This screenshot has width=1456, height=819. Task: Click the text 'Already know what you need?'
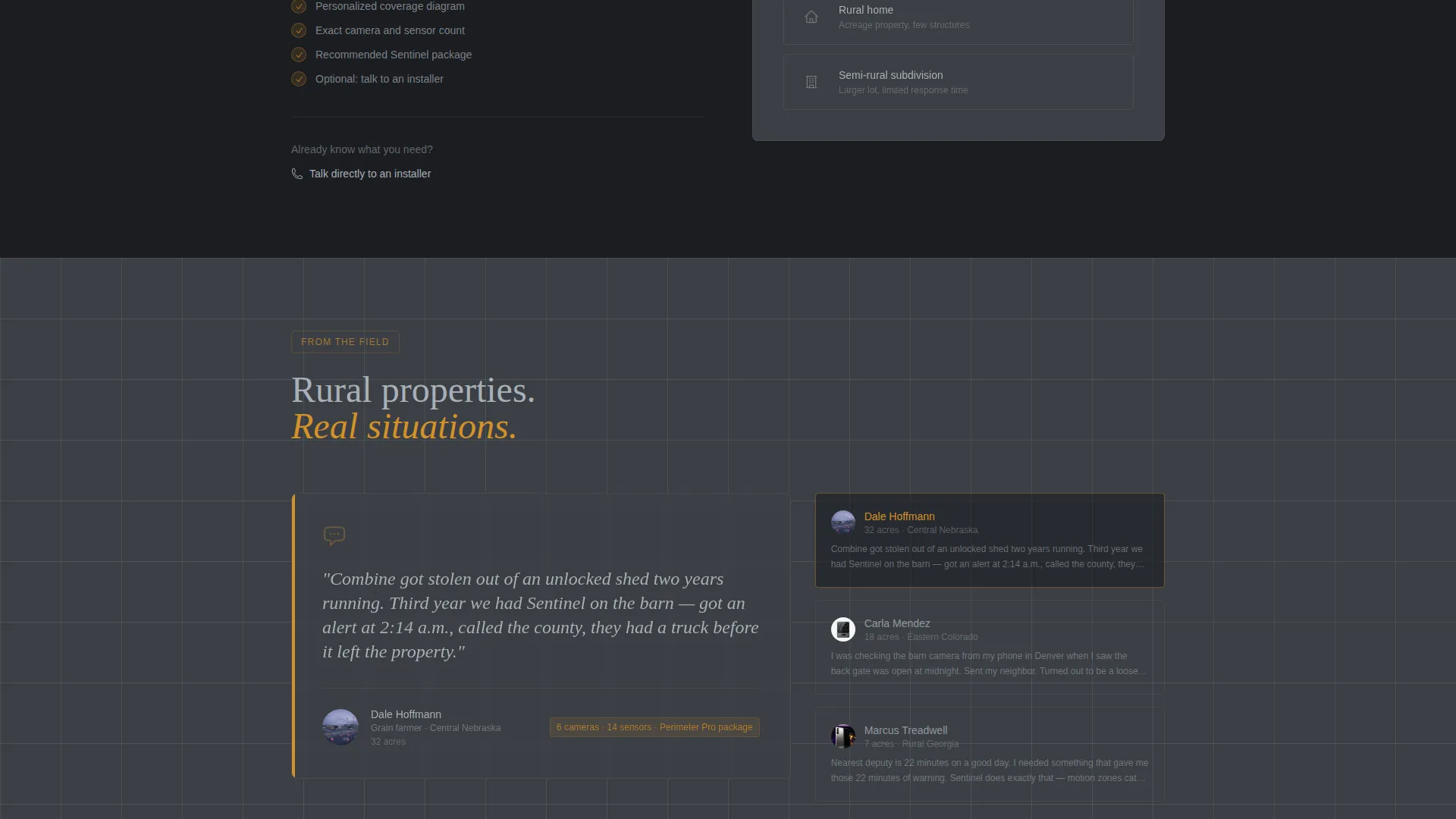point(362,149)
